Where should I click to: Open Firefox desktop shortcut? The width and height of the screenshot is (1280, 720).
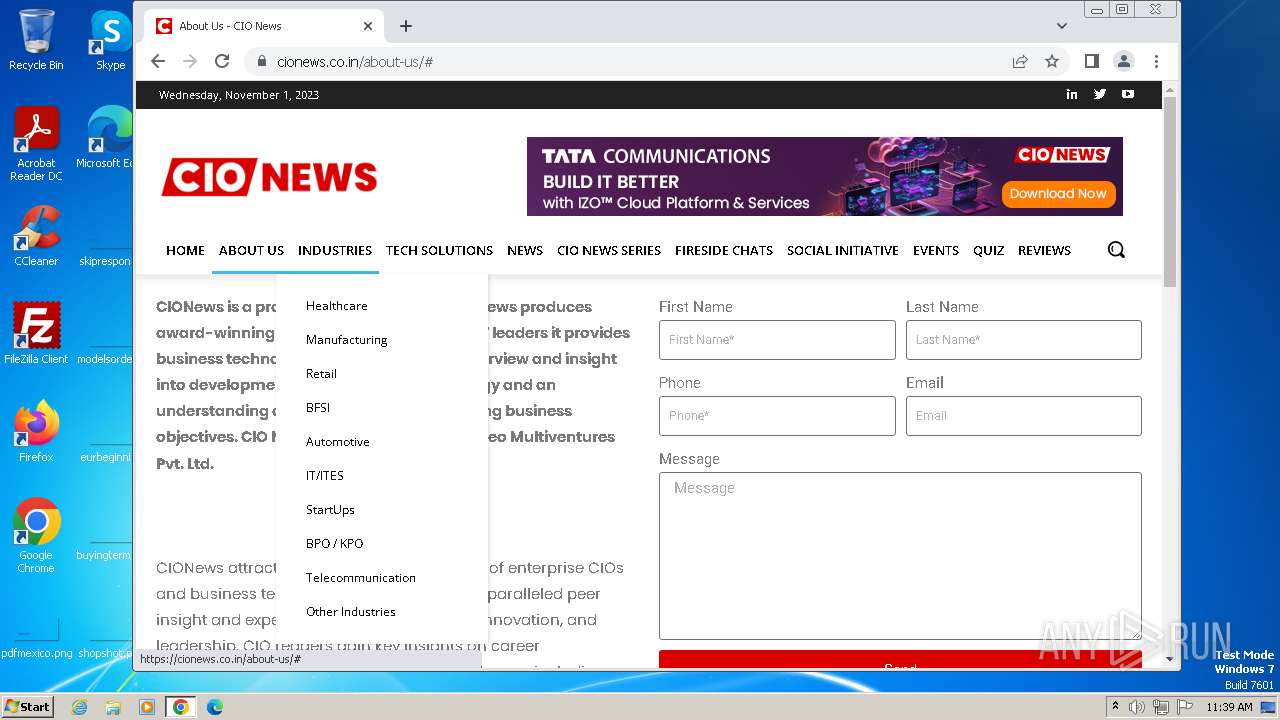click(x=36, y=432)
